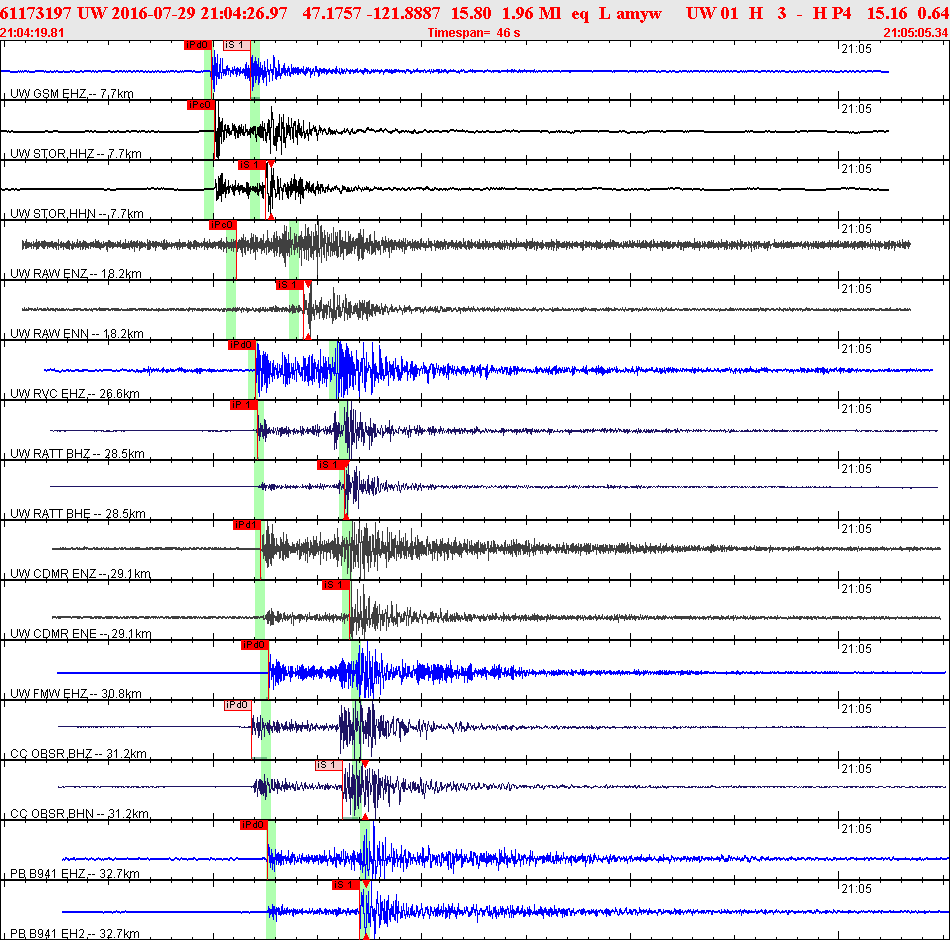Select the iPd0 pick flag on RVC EHZ

tap(242, 345)
